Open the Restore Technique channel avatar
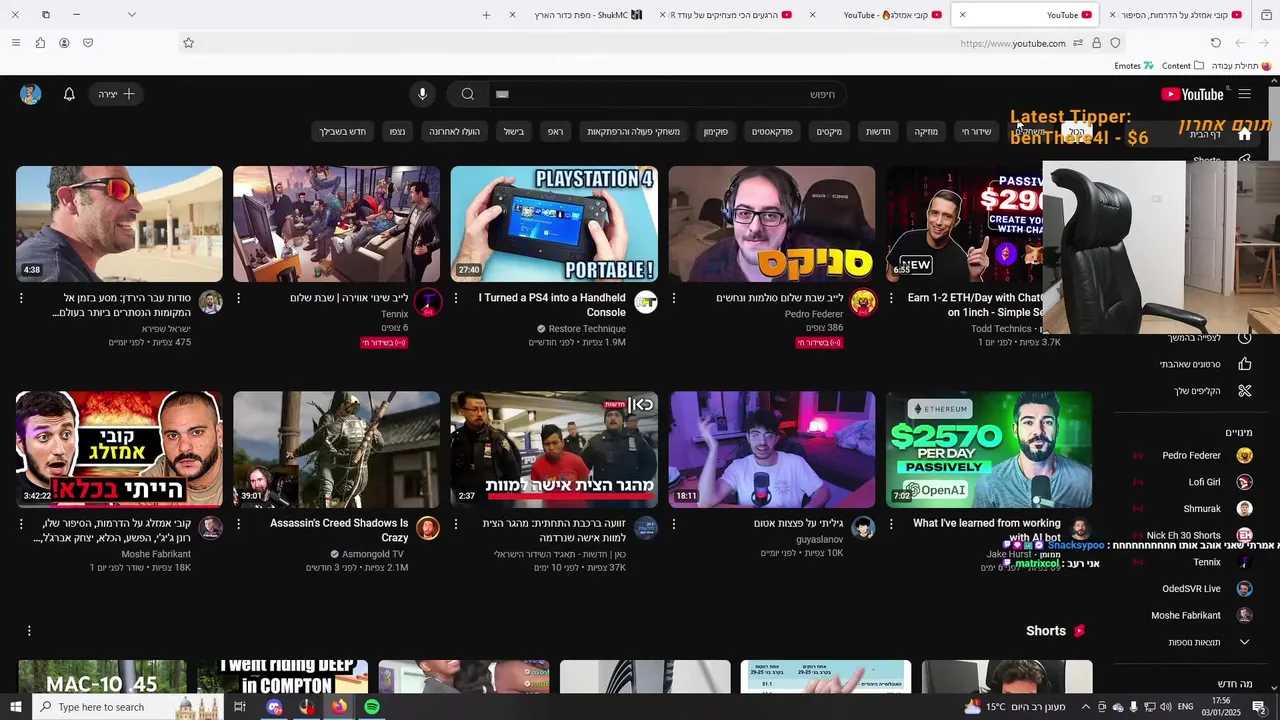The height and width of the screenshot is (720, 1280). click(645, 302)
